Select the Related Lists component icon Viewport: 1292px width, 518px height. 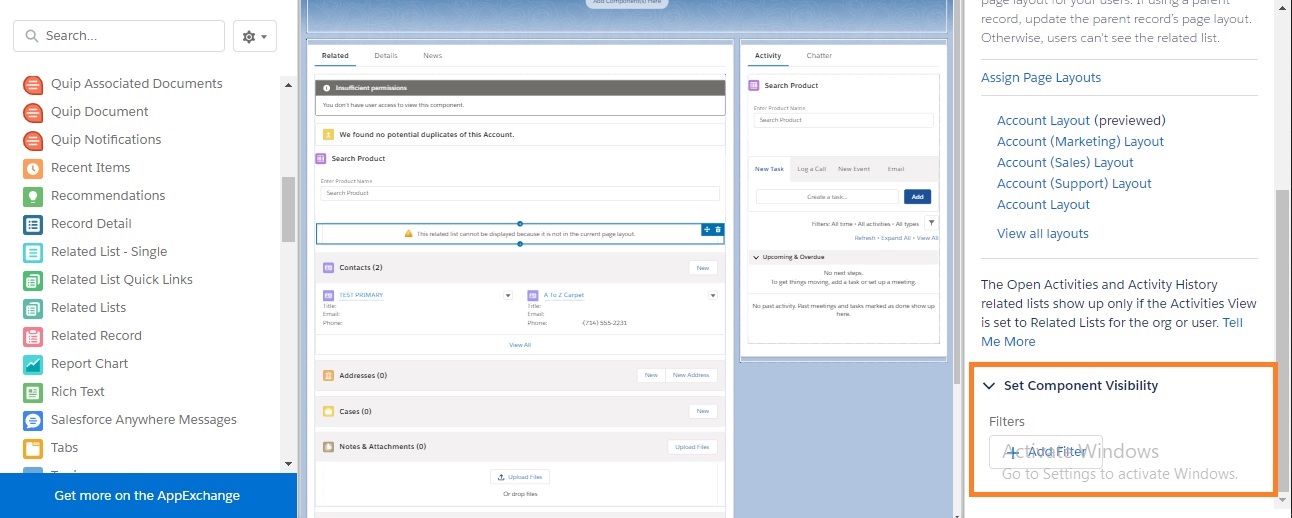click(33, 308)
